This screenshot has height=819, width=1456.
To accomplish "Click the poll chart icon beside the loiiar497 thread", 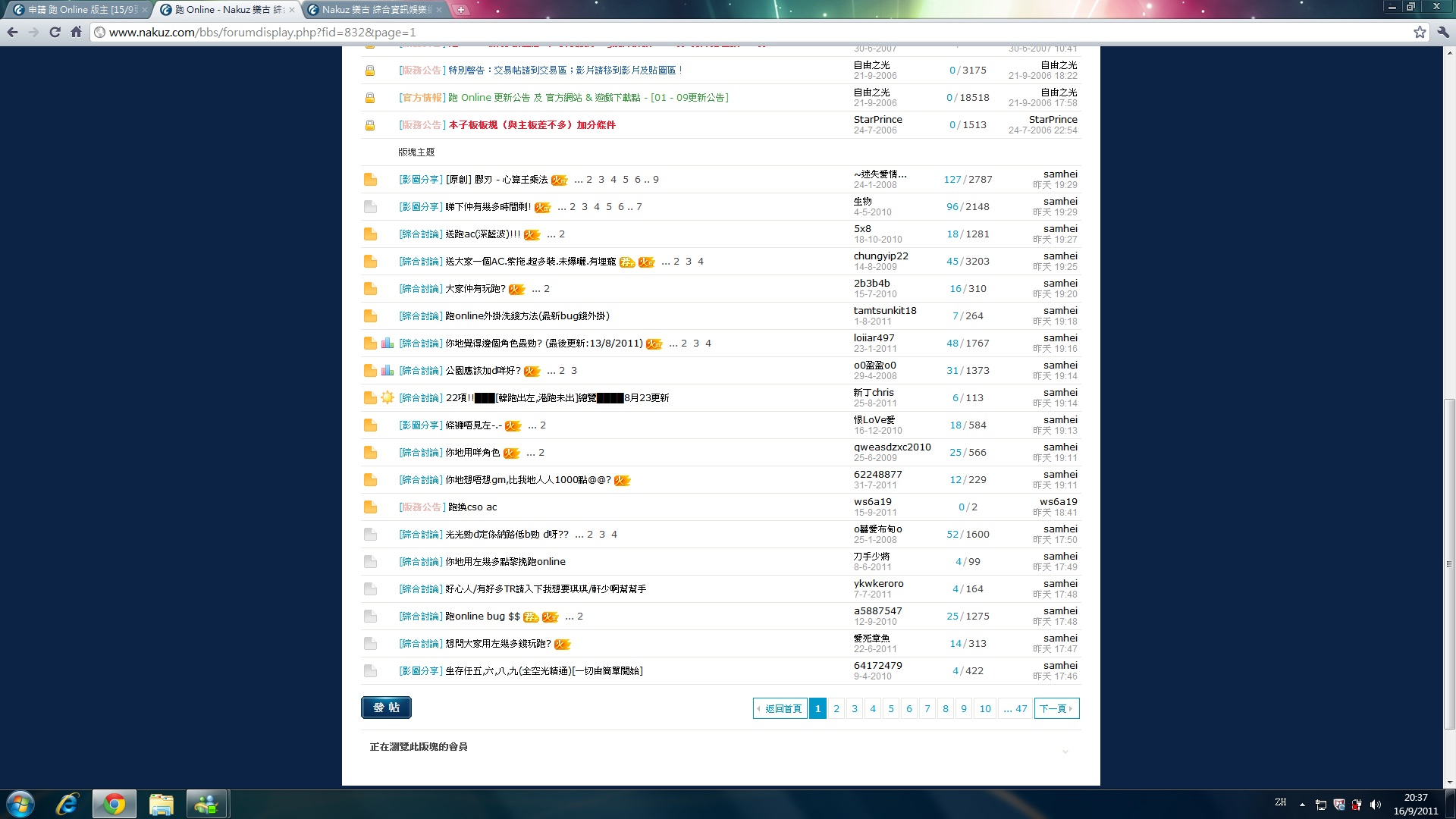I will pos(388,344).
